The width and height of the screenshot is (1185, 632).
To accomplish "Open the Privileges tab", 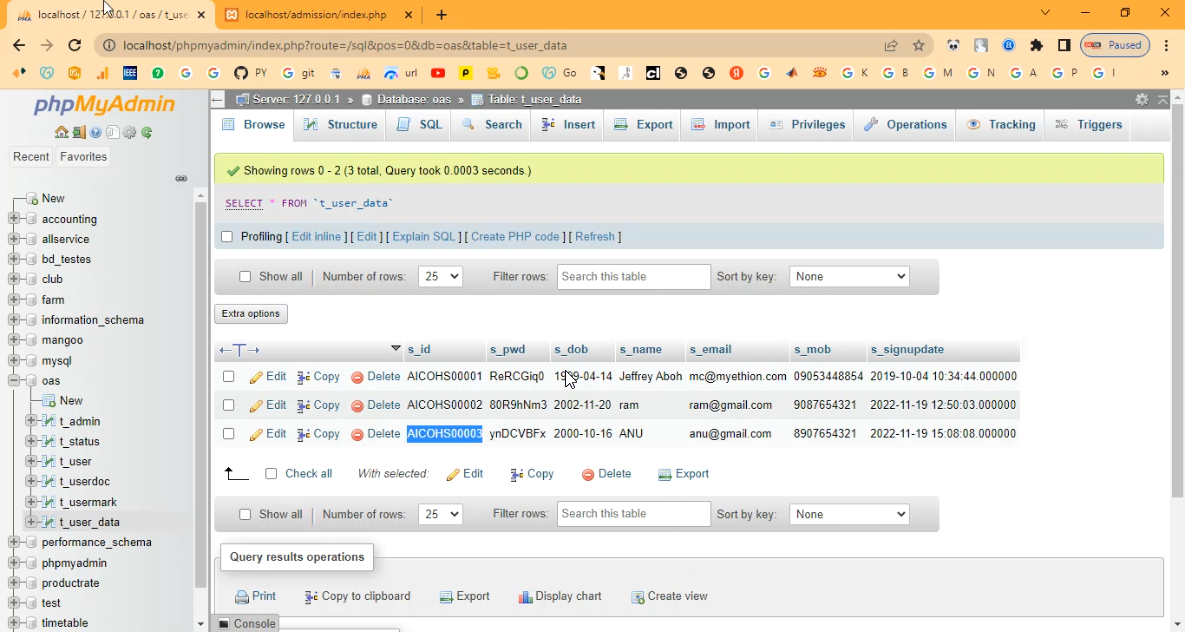I will (807, 125).
